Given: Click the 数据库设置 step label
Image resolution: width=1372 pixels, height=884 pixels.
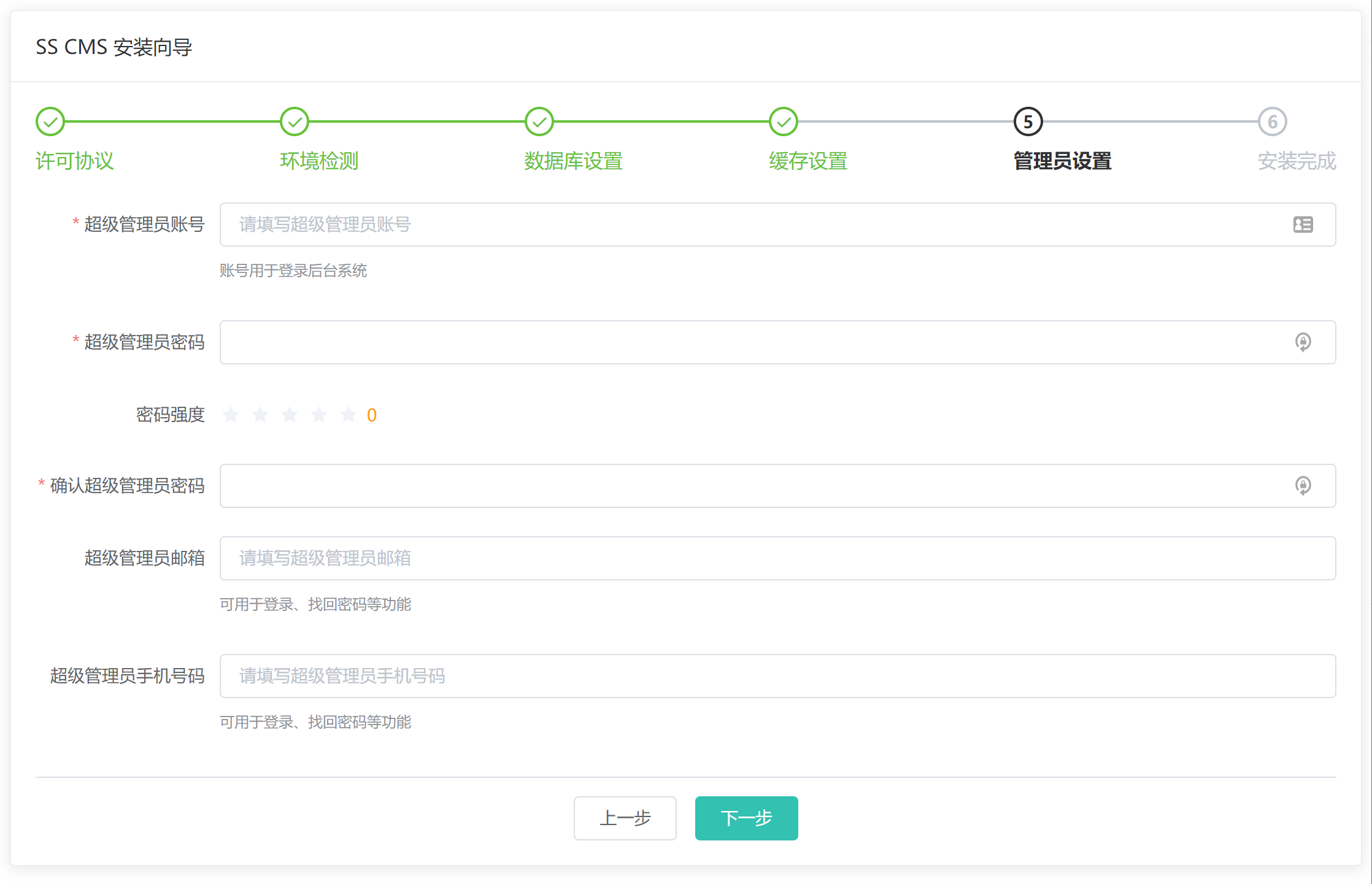Looking at the screenshot, I should (x=573, y=161).
